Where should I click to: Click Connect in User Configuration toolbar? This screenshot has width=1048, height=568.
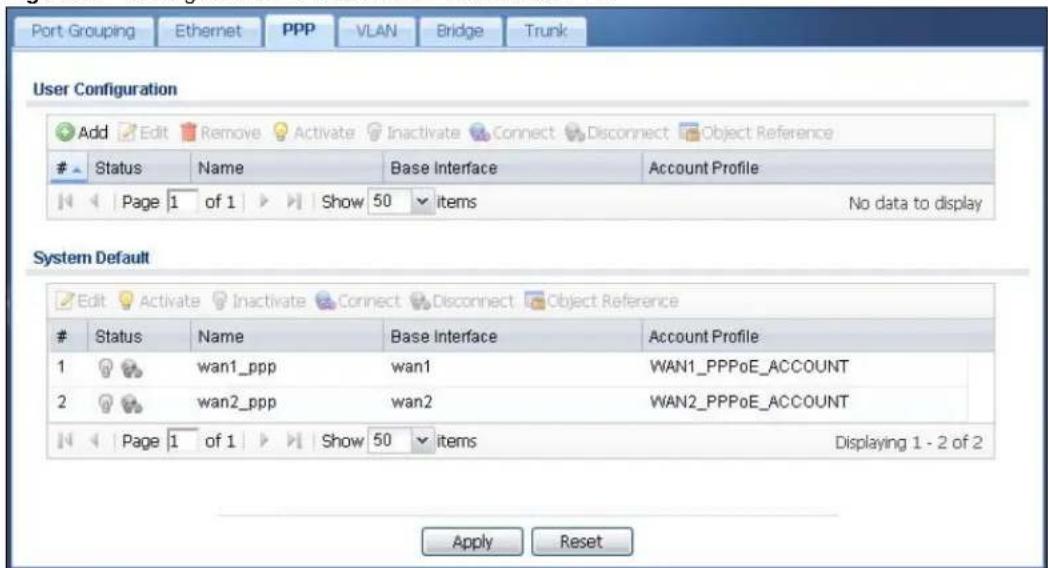(x=512, y=132)
